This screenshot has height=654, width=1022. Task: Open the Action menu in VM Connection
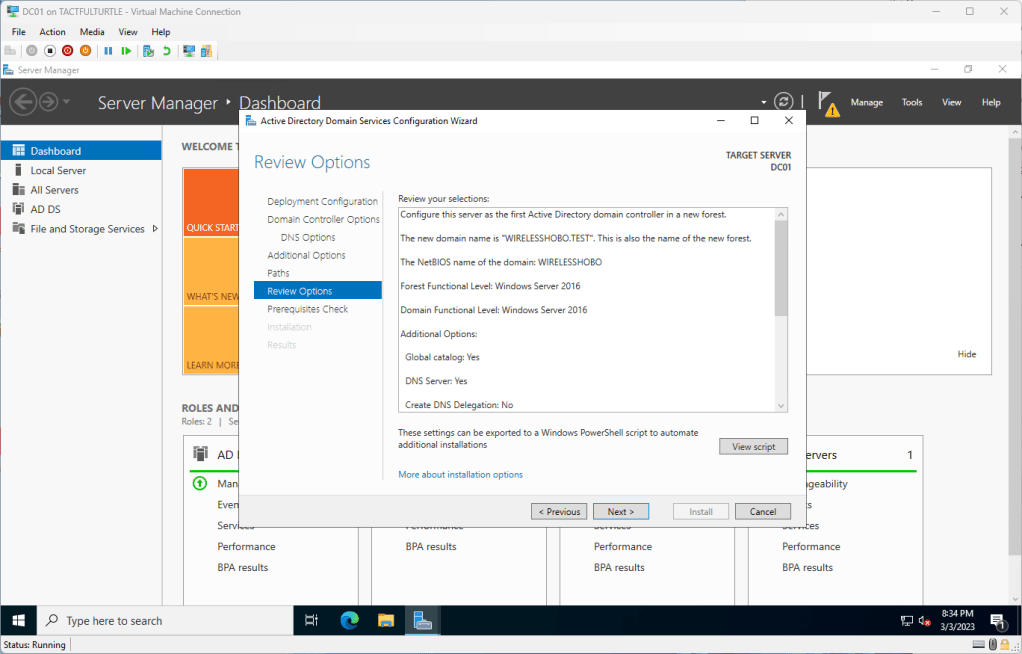pos(52,32)
